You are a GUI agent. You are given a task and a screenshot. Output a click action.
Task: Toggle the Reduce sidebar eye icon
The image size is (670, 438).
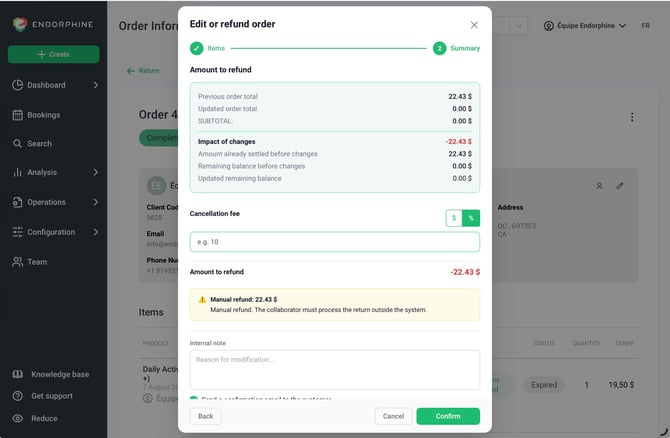pyautogui.click(x=18, y=418)
